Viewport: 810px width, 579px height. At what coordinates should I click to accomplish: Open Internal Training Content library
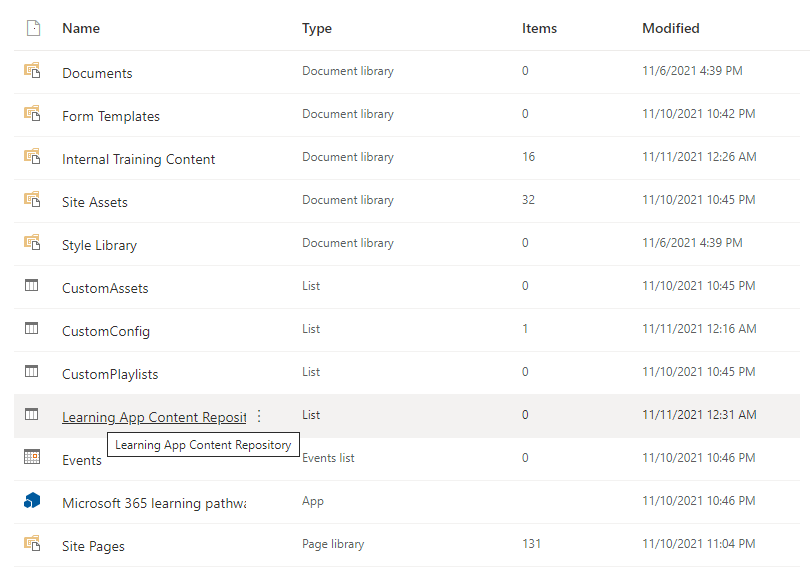[138, 160]
